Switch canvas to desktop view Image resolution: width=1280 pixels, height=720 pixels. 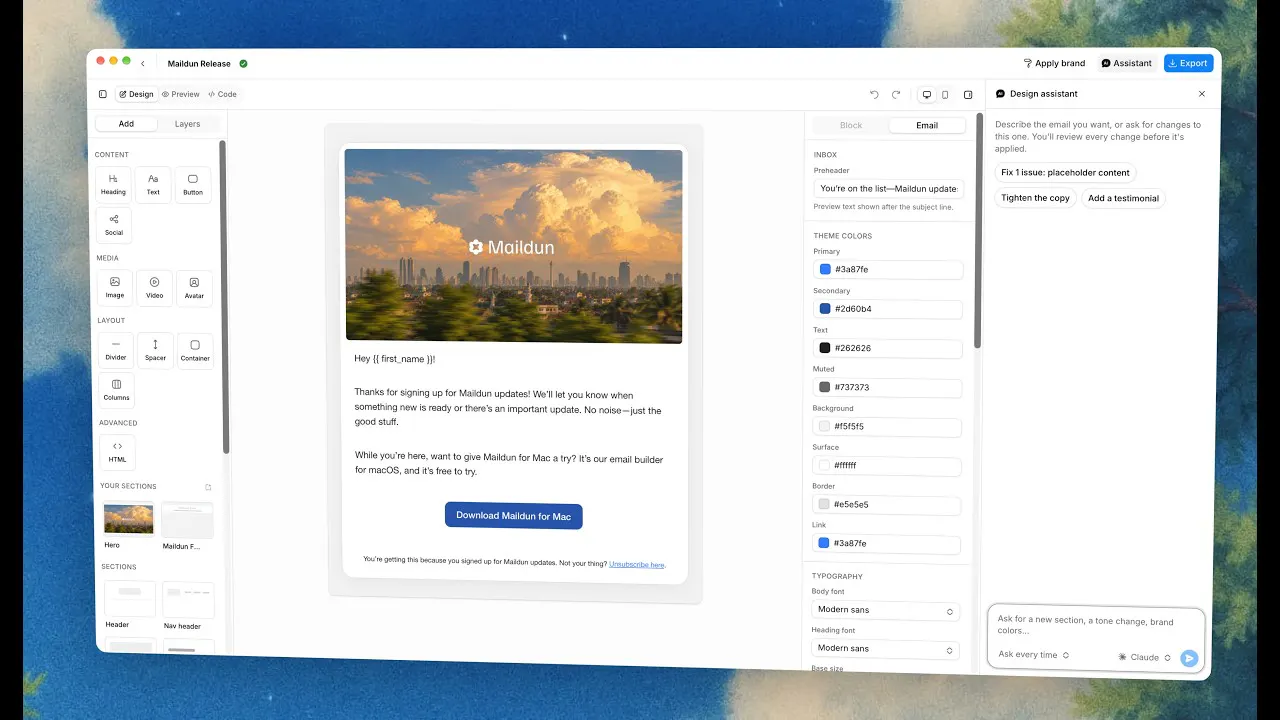(927, 95)
